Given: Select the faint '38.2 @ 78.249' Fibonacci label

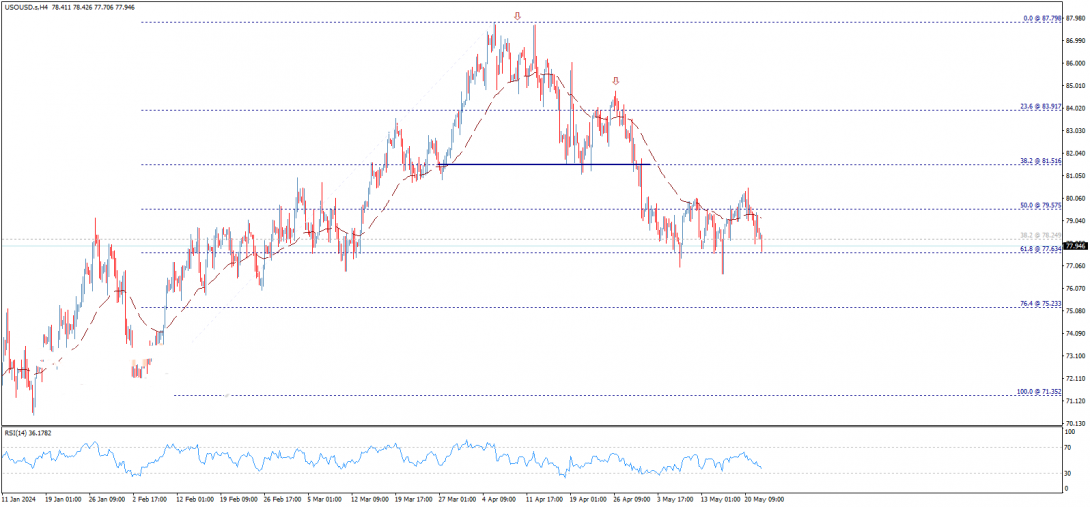Looking at the screenshot, I should 1040,235.
